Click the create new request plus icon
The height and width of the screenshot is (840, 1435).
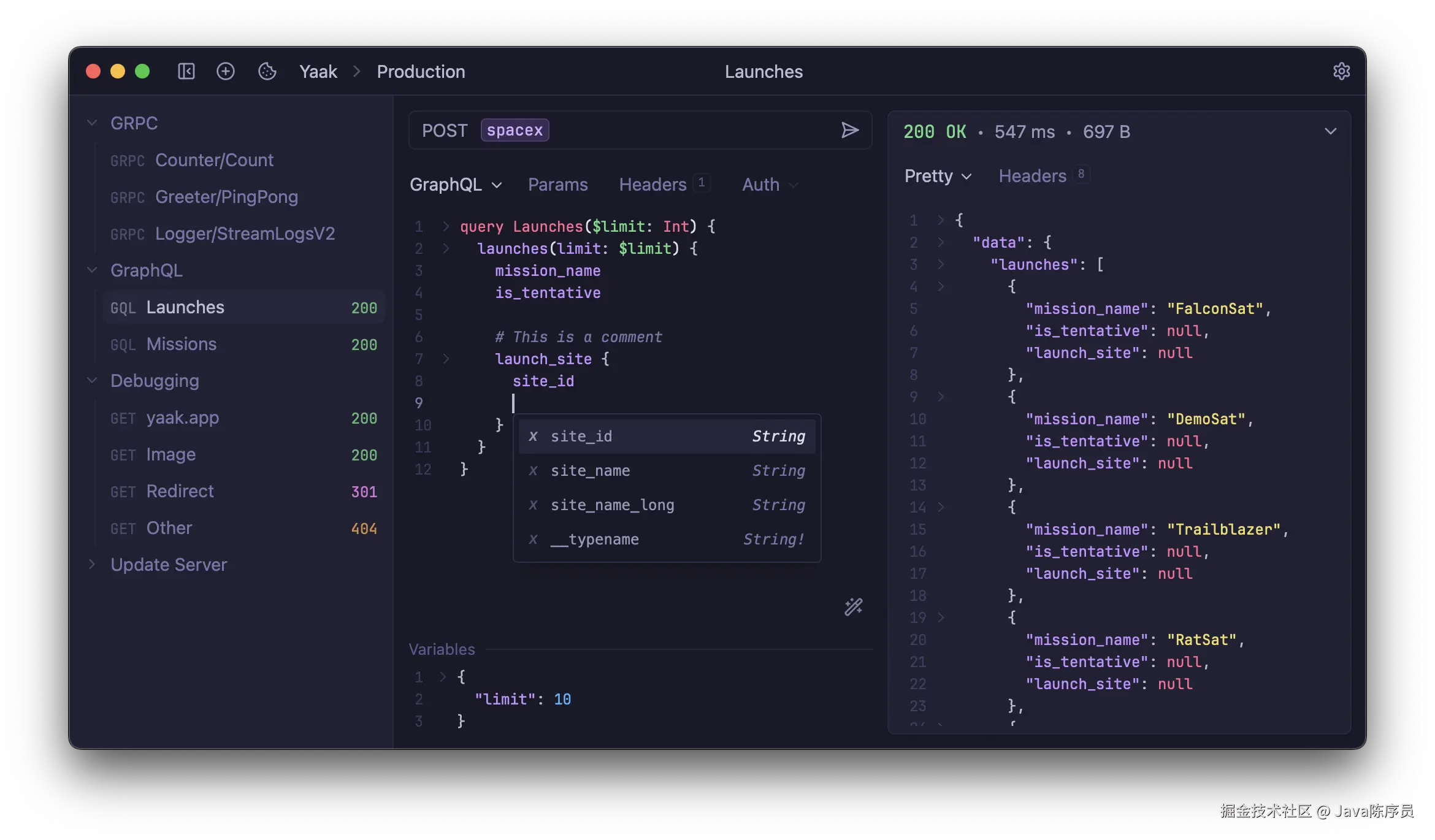pyautogui.click(x=226, y=72)
